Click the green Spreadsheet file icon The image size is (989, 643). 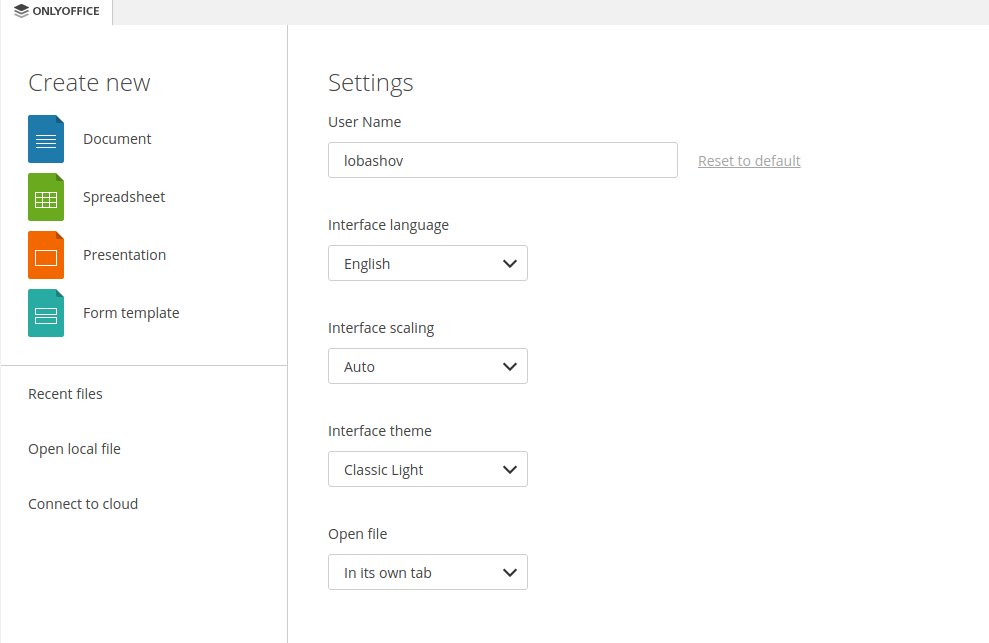pos(46,197)
